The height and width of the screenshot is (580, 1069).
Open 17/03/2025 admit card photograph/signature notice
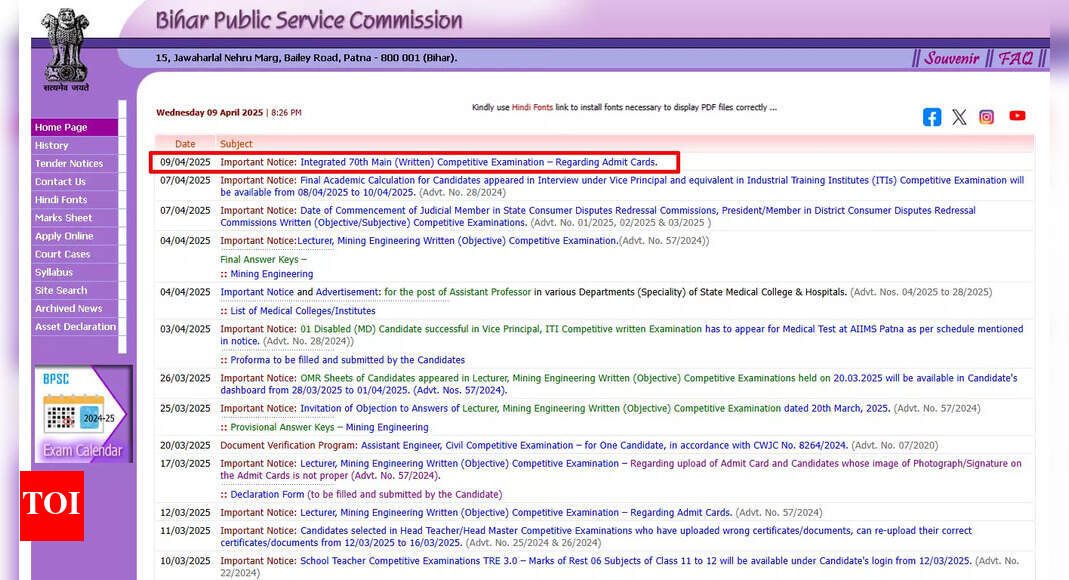pyautogui.click(x=621, y=470)
